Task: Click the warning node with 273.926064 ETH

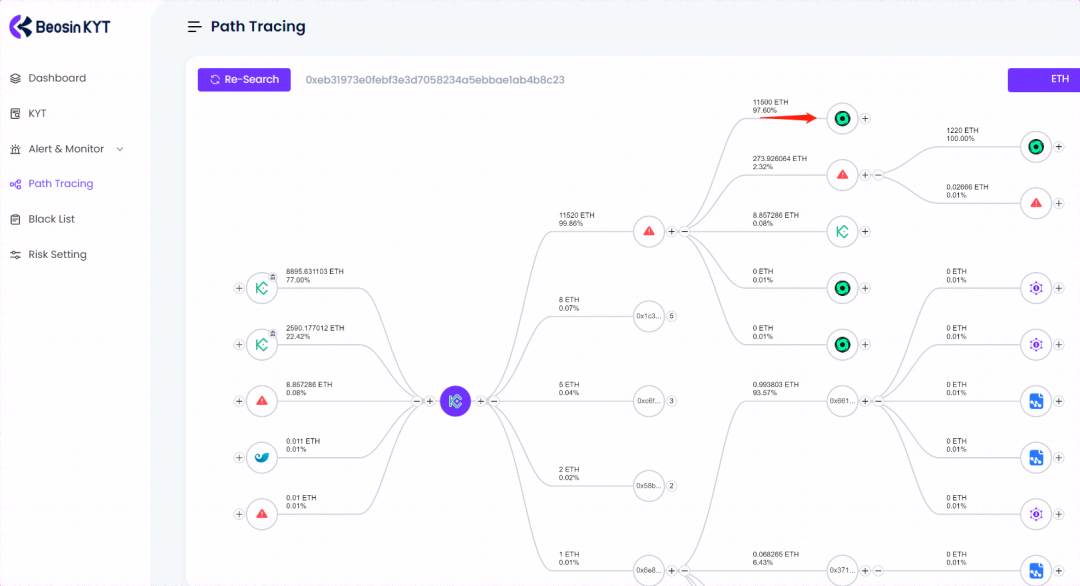Action: (842, 174)
